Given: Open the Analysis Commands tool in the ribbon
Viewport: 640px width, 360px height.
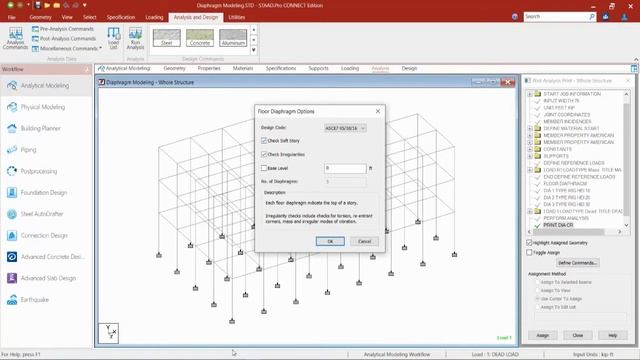Looking at the screenshot, I should [15, 38].
